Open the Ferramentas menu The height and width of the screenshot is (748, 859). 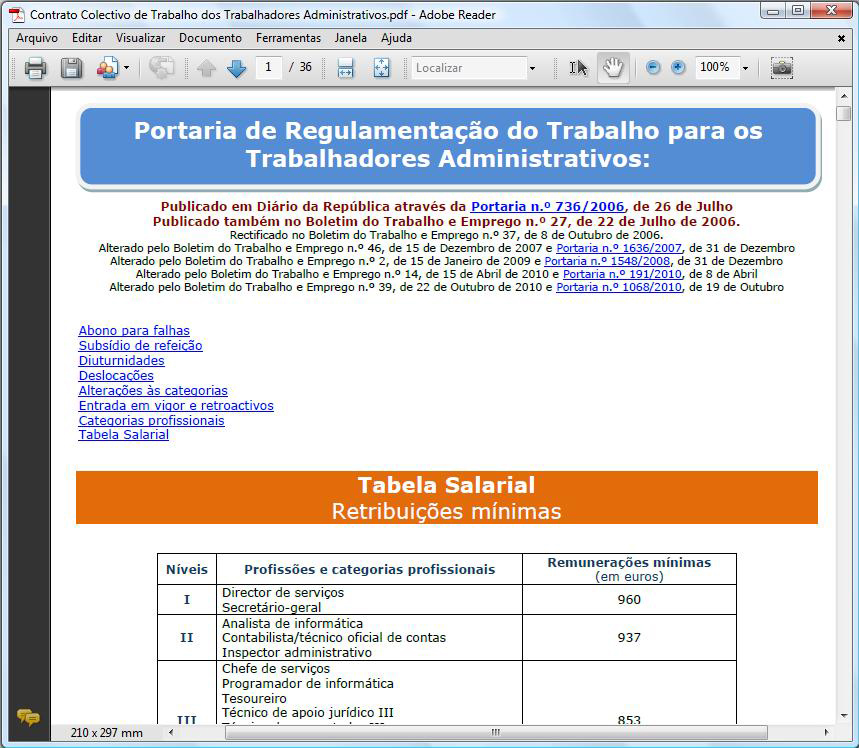point(288,38)
